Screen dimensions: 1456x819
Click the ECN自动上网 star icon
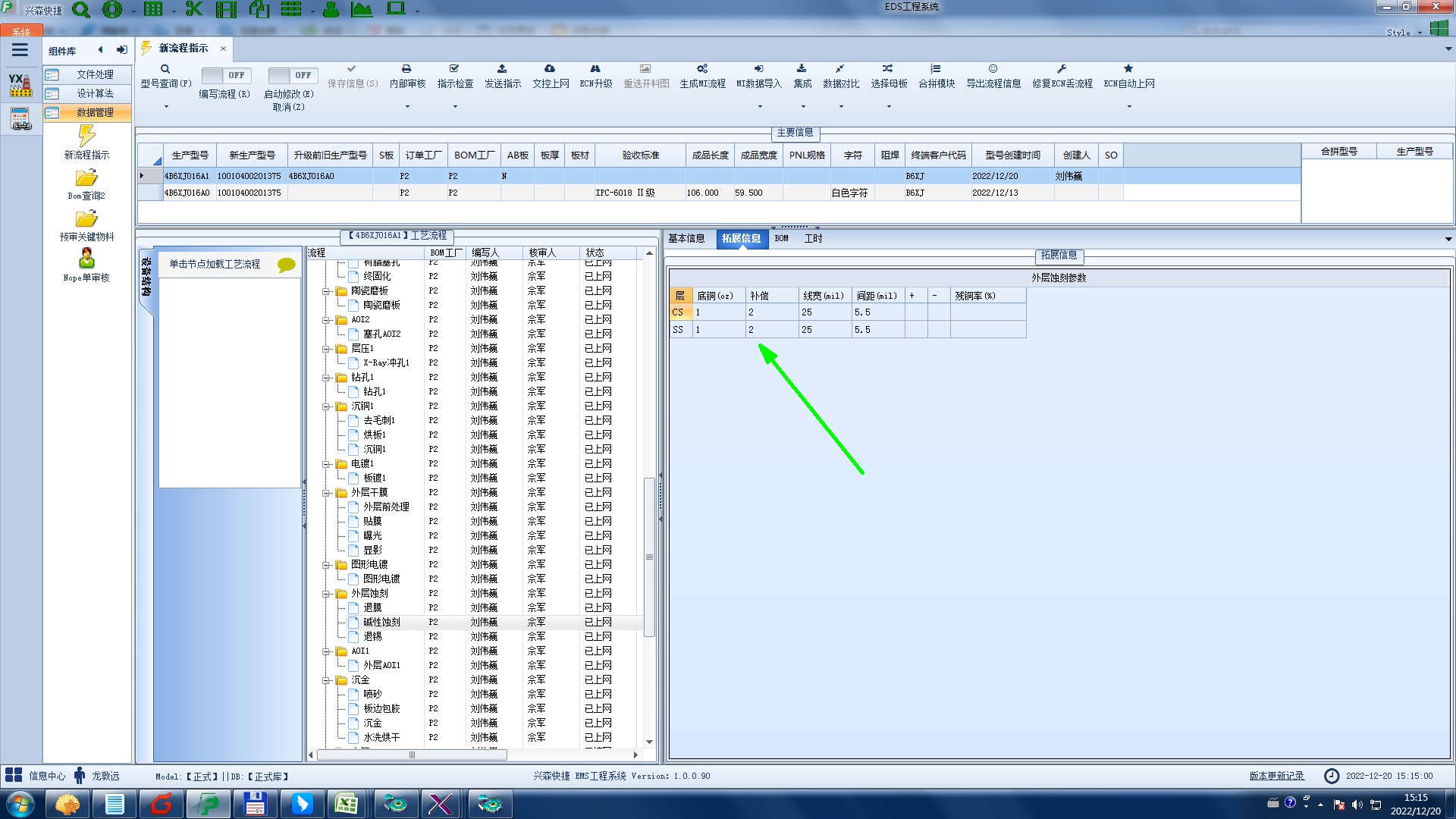click(x=1128, y=69)
